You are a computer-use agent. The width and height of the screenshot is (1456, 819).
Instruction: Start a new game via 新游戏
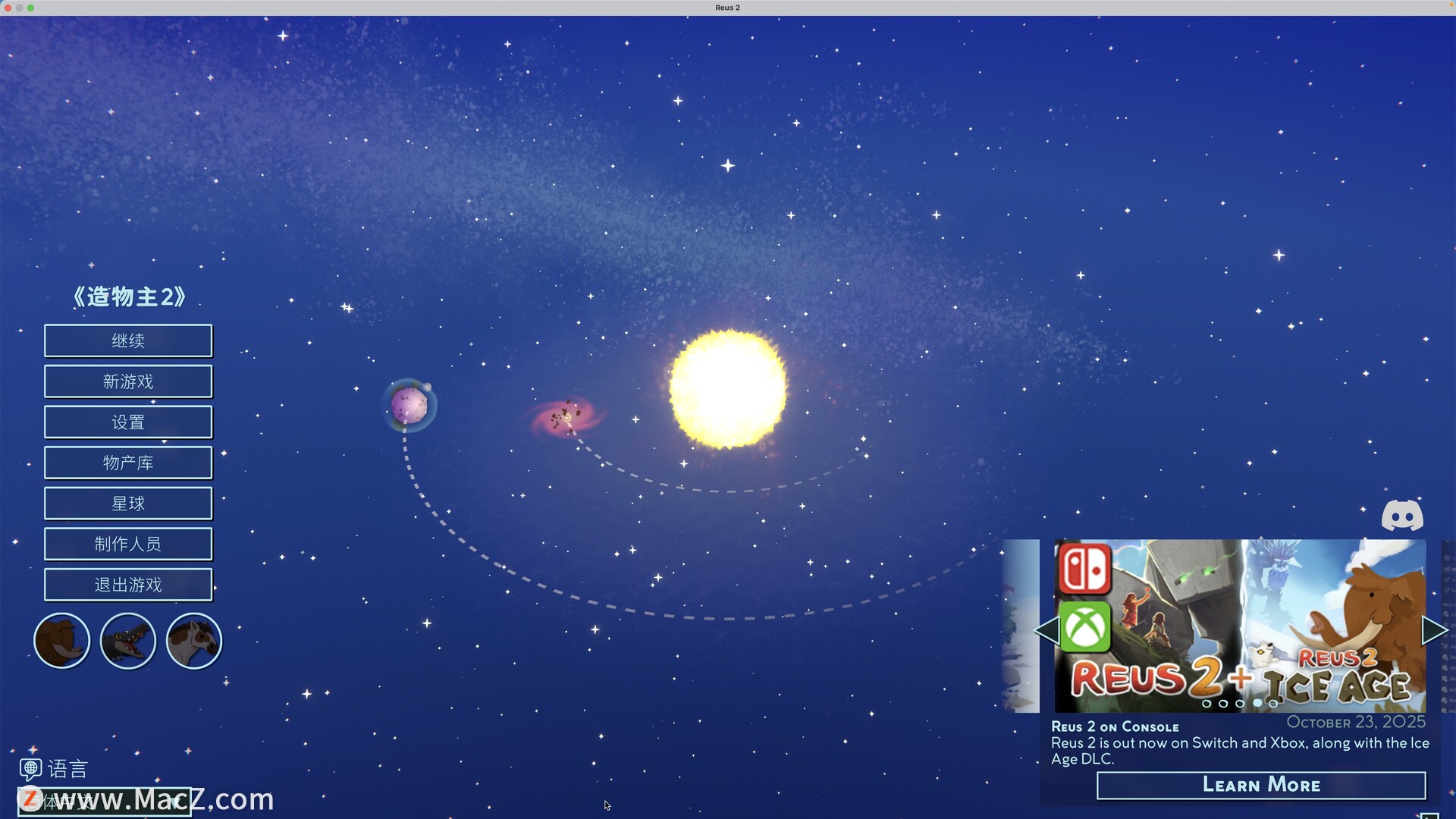(x=128, y=381)
